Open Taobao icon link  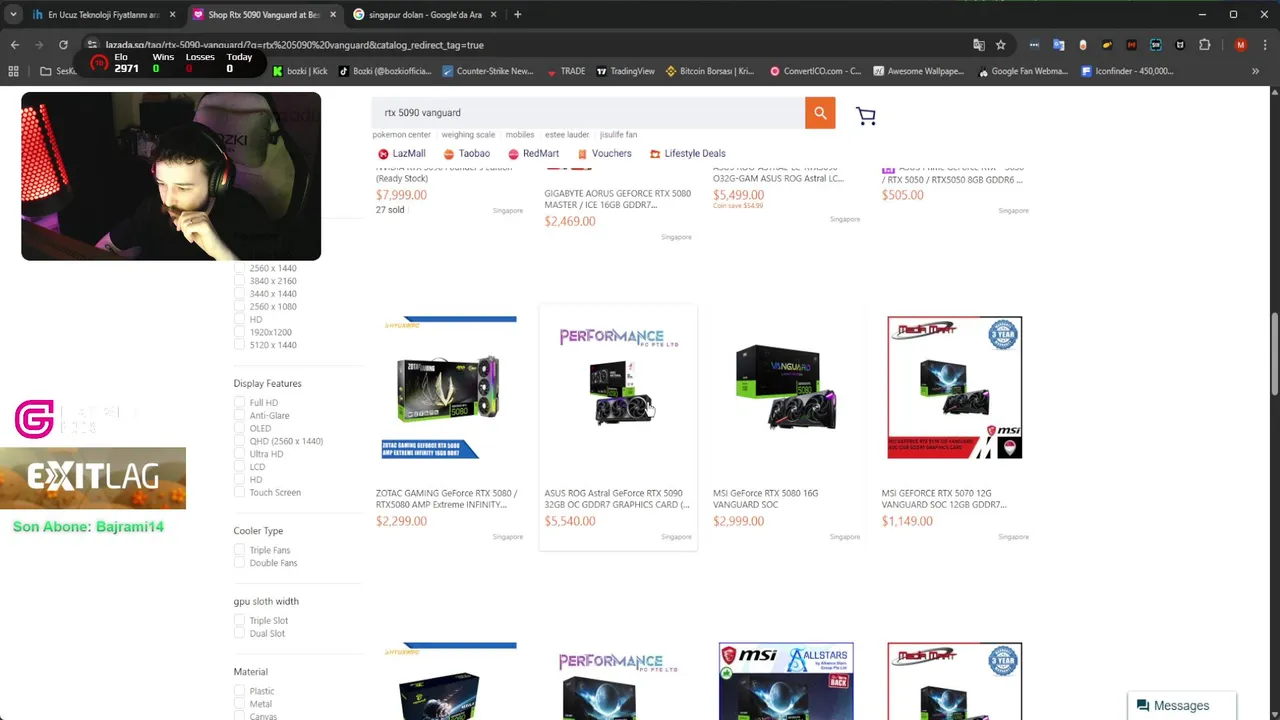[467, 154]
